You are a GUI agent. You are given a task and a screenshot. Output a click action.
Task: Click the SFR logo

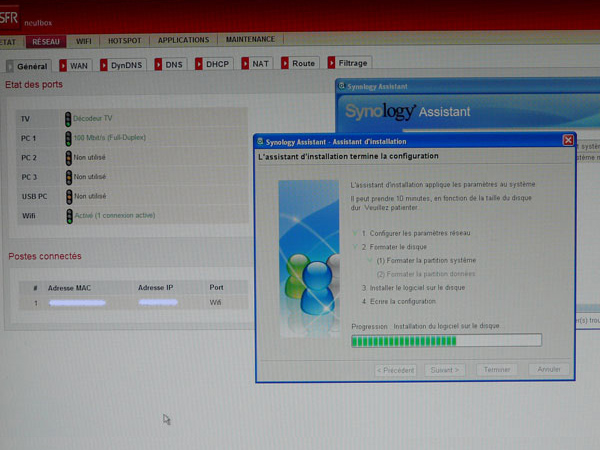pos(9,18)
